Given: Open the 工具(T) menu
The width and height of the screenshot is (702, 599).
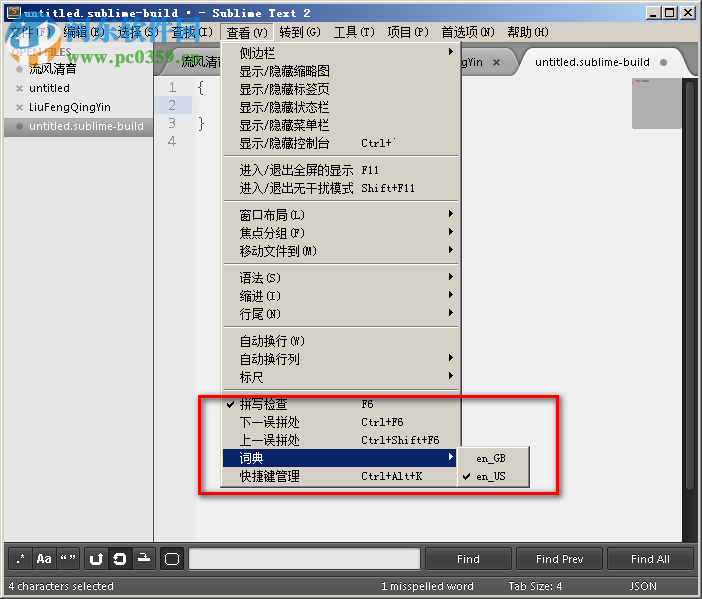Looking at the screenshot, I should coord(354,32).
